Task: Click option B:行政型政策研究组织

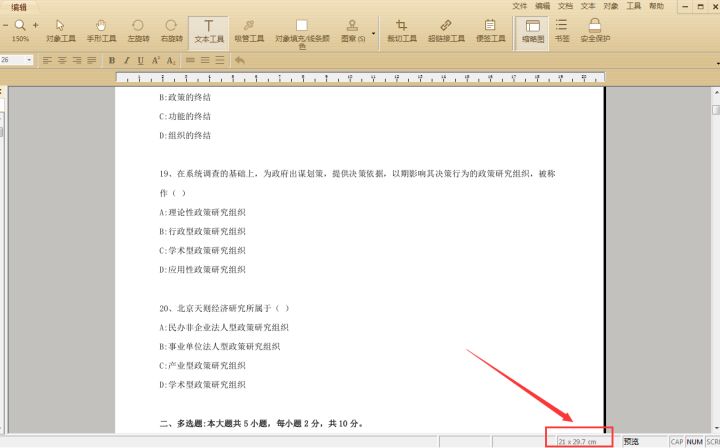Action: click(x=202, y=231)
